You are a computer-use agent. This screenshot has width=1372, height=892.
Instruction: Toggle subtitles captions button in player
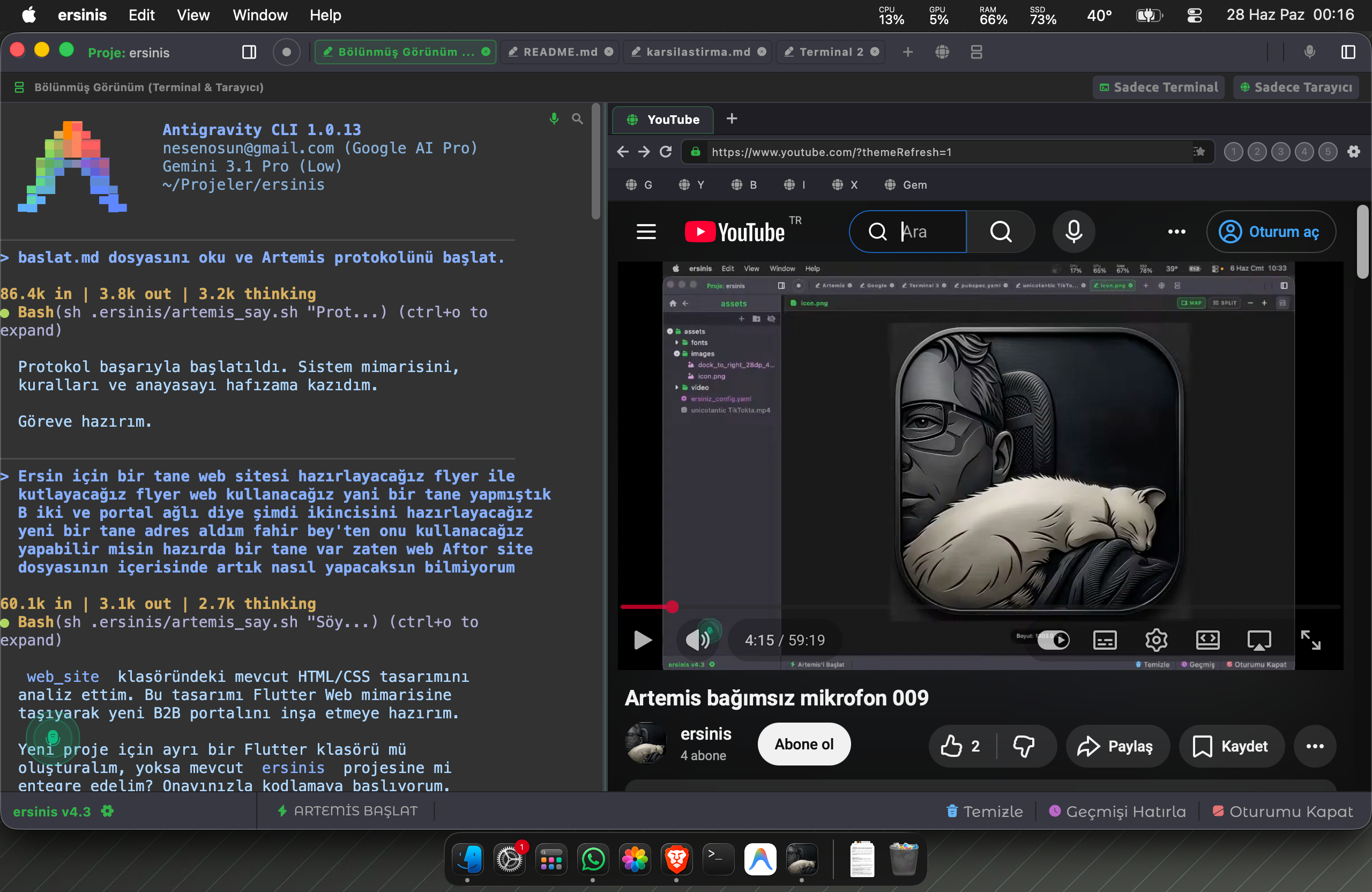(1105, 640)
